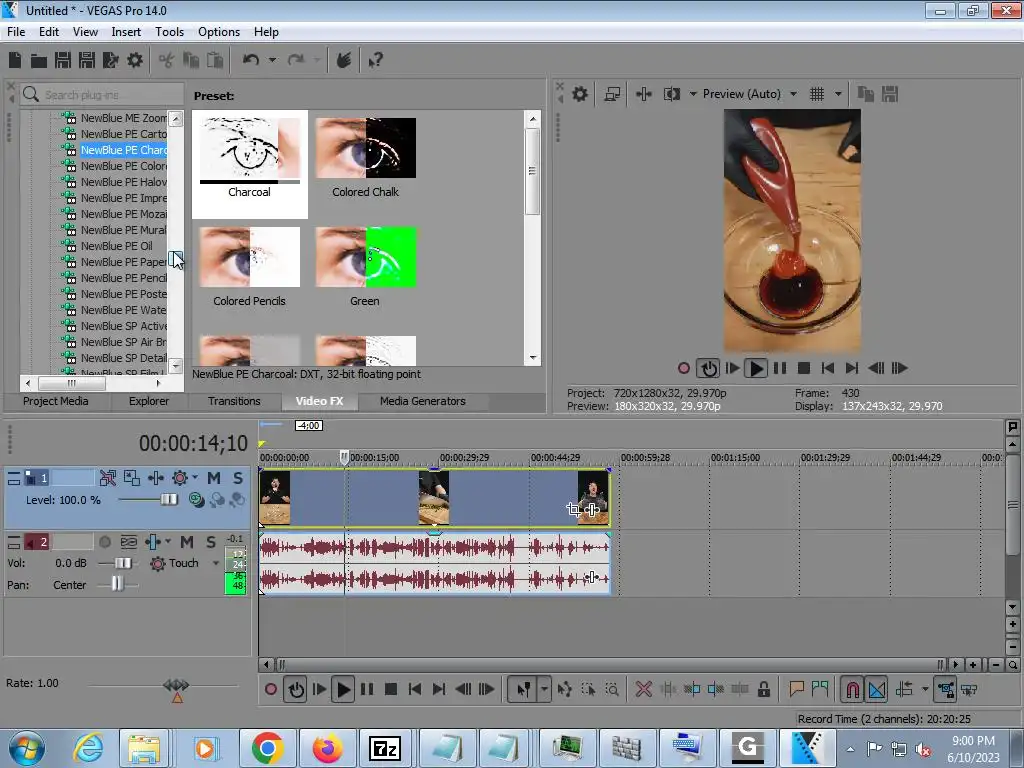Viewport: 1024px width, 768px height.
Task: Switch to the Media Generators tab
Action: coord(423,401)
